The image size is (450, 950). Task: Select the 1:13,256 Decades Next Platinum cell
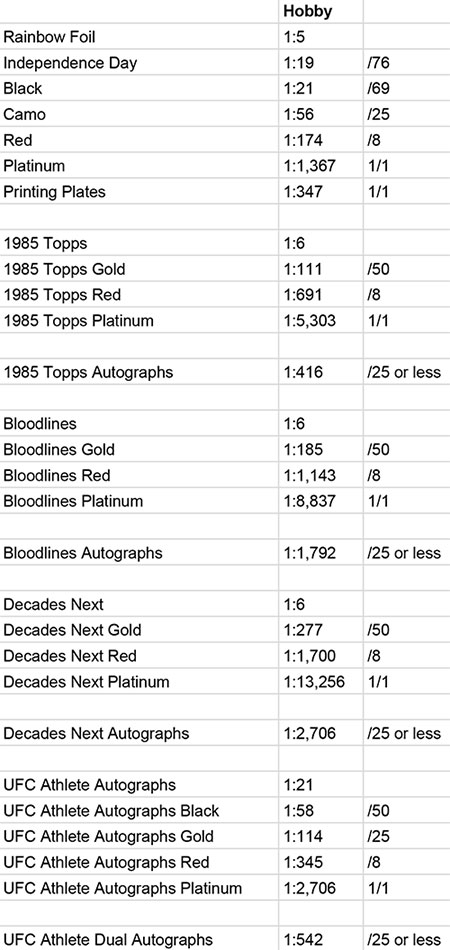point(320,681)
